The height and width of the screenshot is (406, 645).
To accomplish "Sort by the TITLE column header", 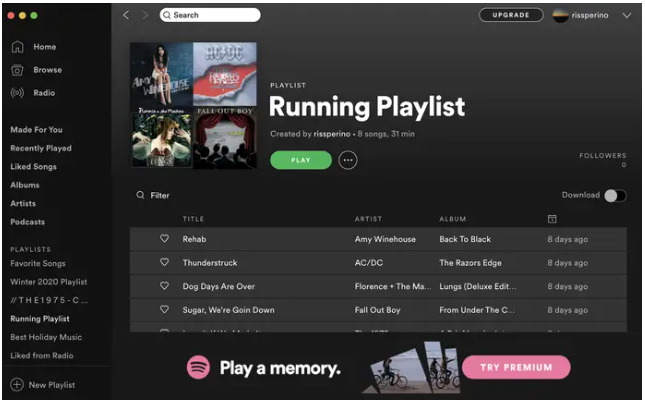I will 193,219.
